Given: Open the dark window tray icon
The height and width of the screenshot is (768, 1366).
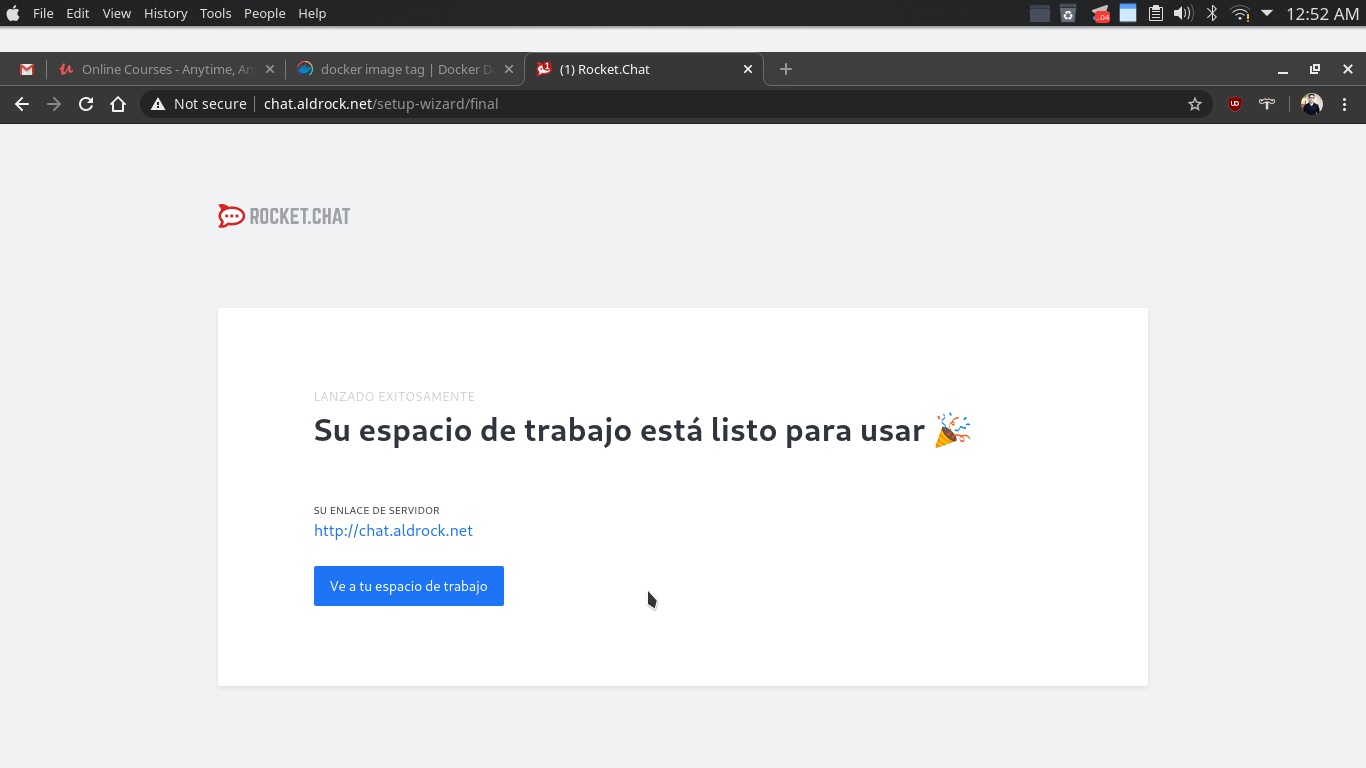Looking at the screenshot, I should tap(1040, 13).
